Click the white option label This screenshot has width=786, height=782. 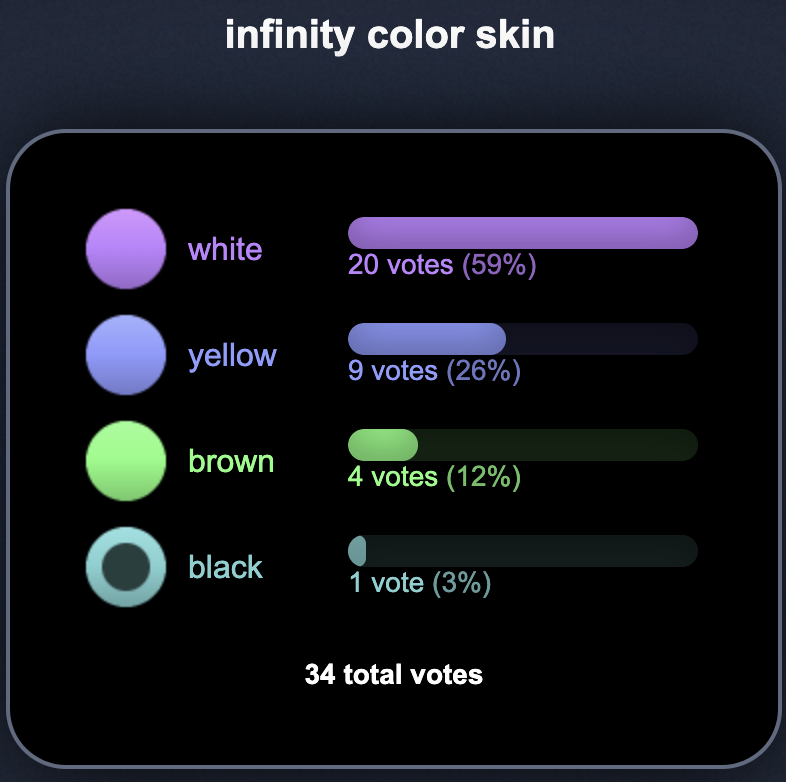point(225,249)
